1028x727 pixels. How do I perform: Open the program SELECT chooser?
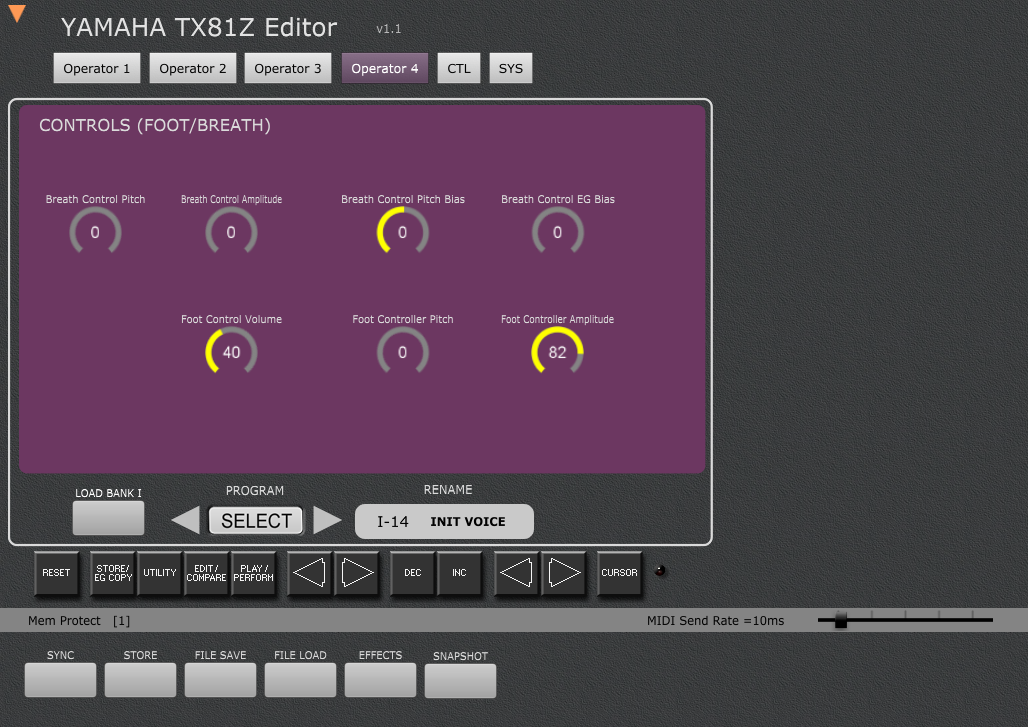pyautogui.click(x=255, y=520)
